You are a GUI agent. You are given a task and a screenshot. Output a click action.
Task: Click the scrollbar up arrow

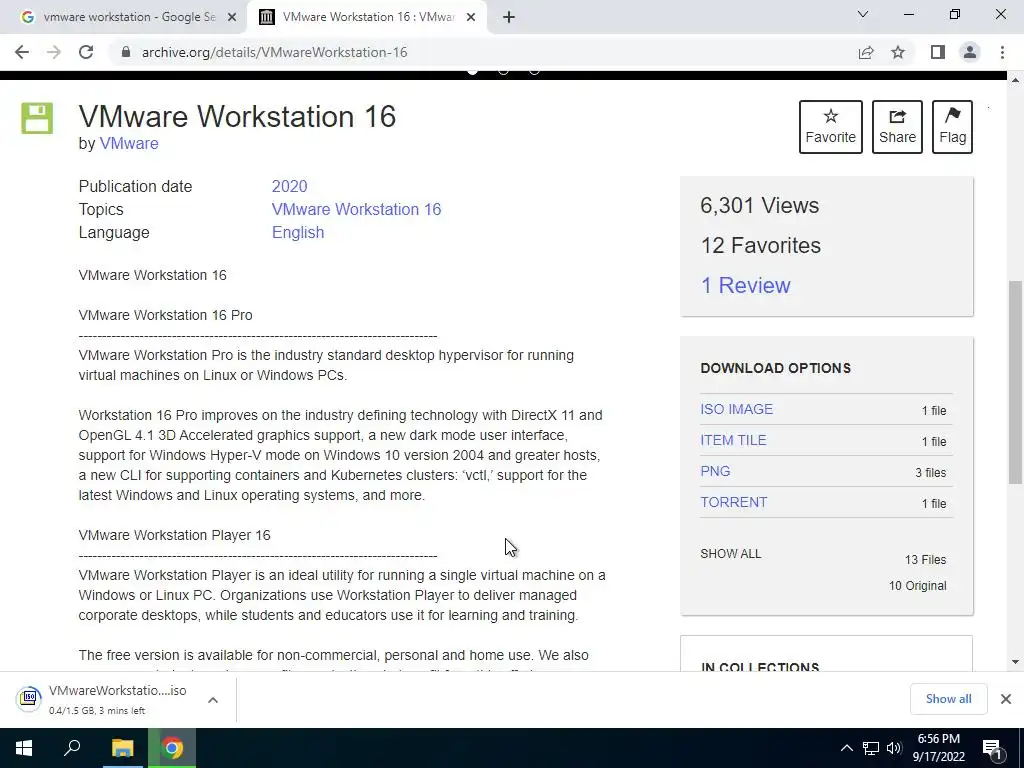(1015, 80)
